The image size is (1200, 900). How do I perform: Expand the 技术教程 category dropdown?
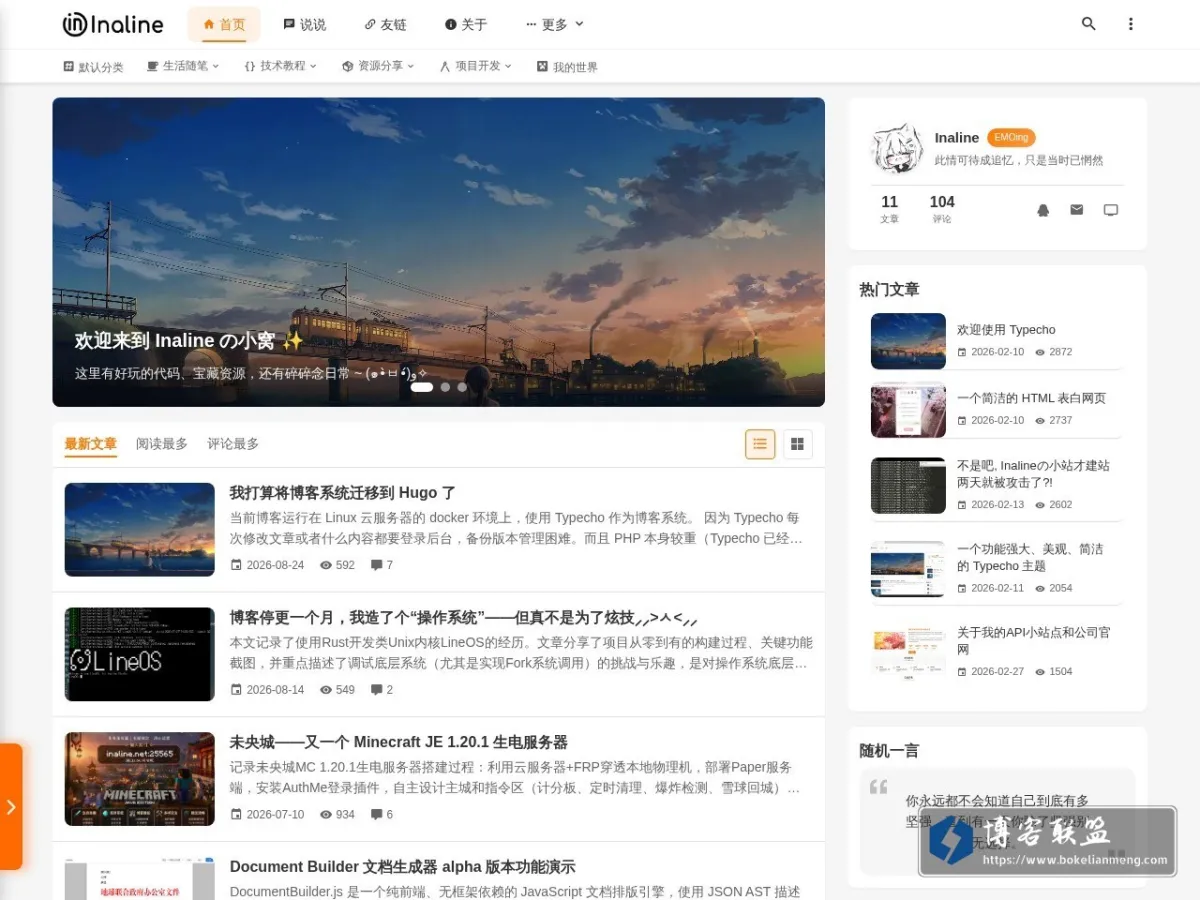280,66
